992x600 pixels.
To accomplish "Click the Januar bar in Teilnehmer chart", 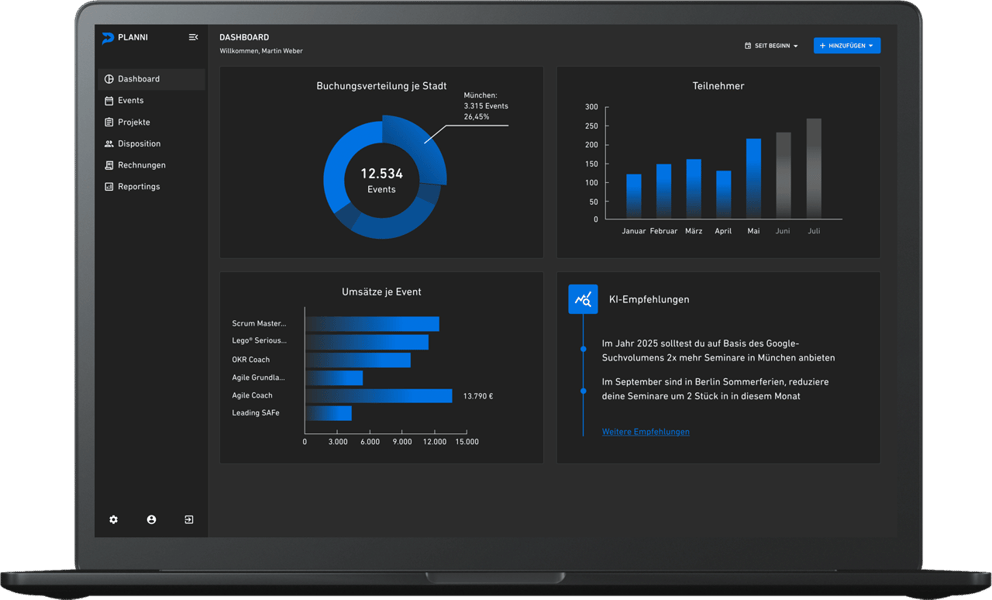I will click(633, 197).
